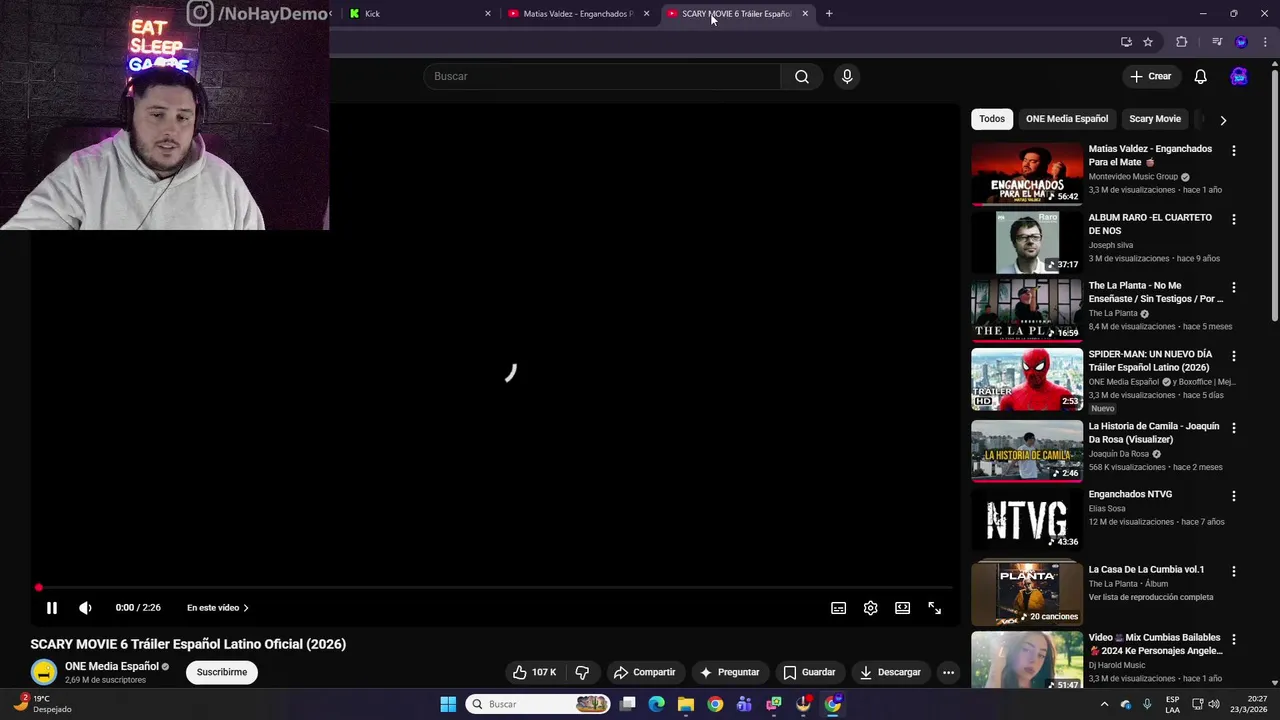Select the Scary Movie filter chip

click(x=1155, y=119)
